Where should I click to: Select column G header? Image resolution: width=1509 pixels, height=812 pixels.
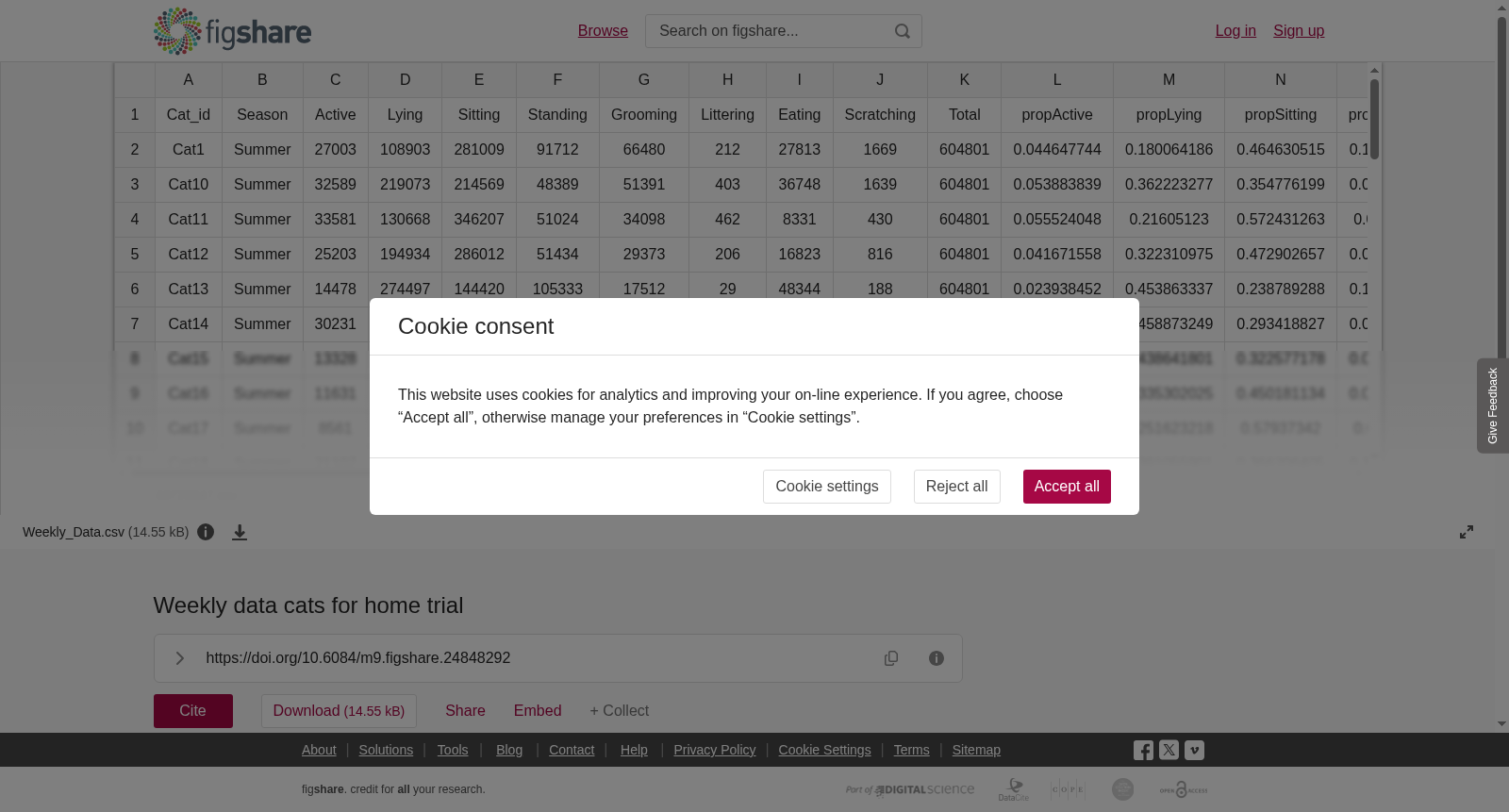pyautogui.click(x=644, y=80)
